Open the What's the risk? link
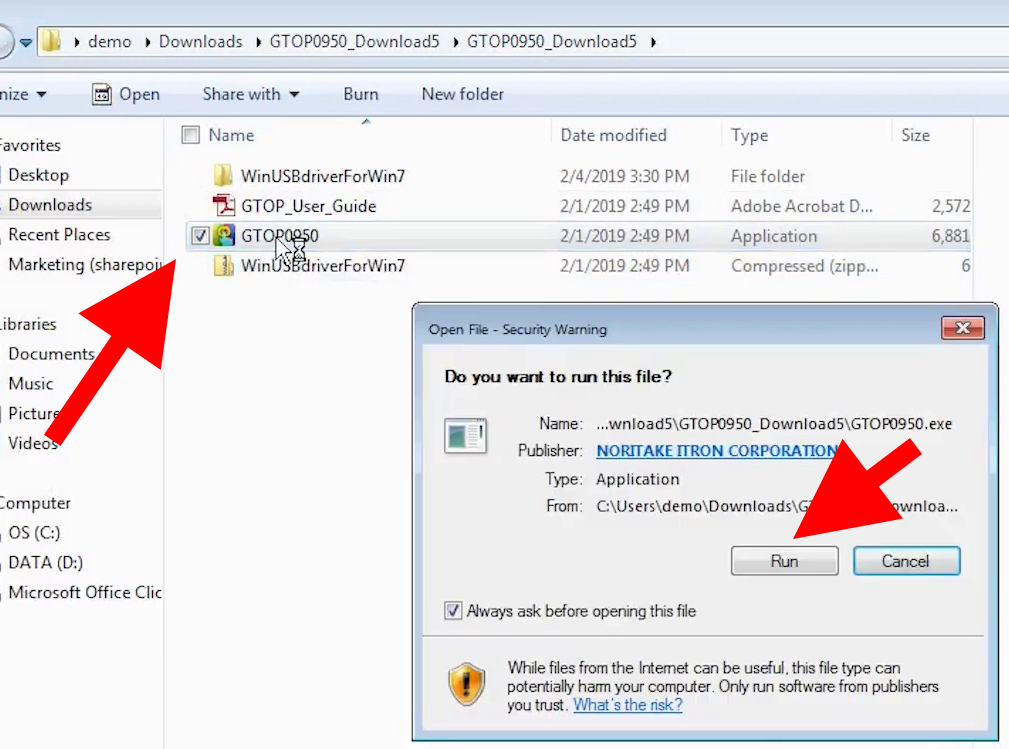This screenshot has width=1009, height=749. pos(627,705)
